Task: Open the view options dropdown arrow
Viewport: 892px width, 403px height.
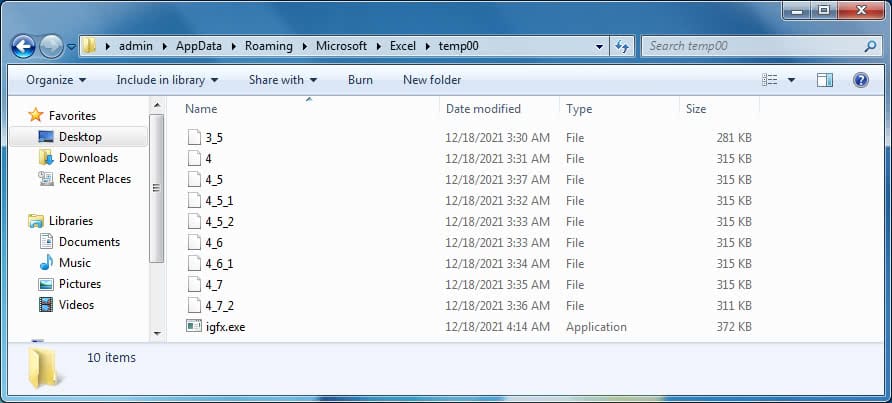Action: tap(791, 80)
